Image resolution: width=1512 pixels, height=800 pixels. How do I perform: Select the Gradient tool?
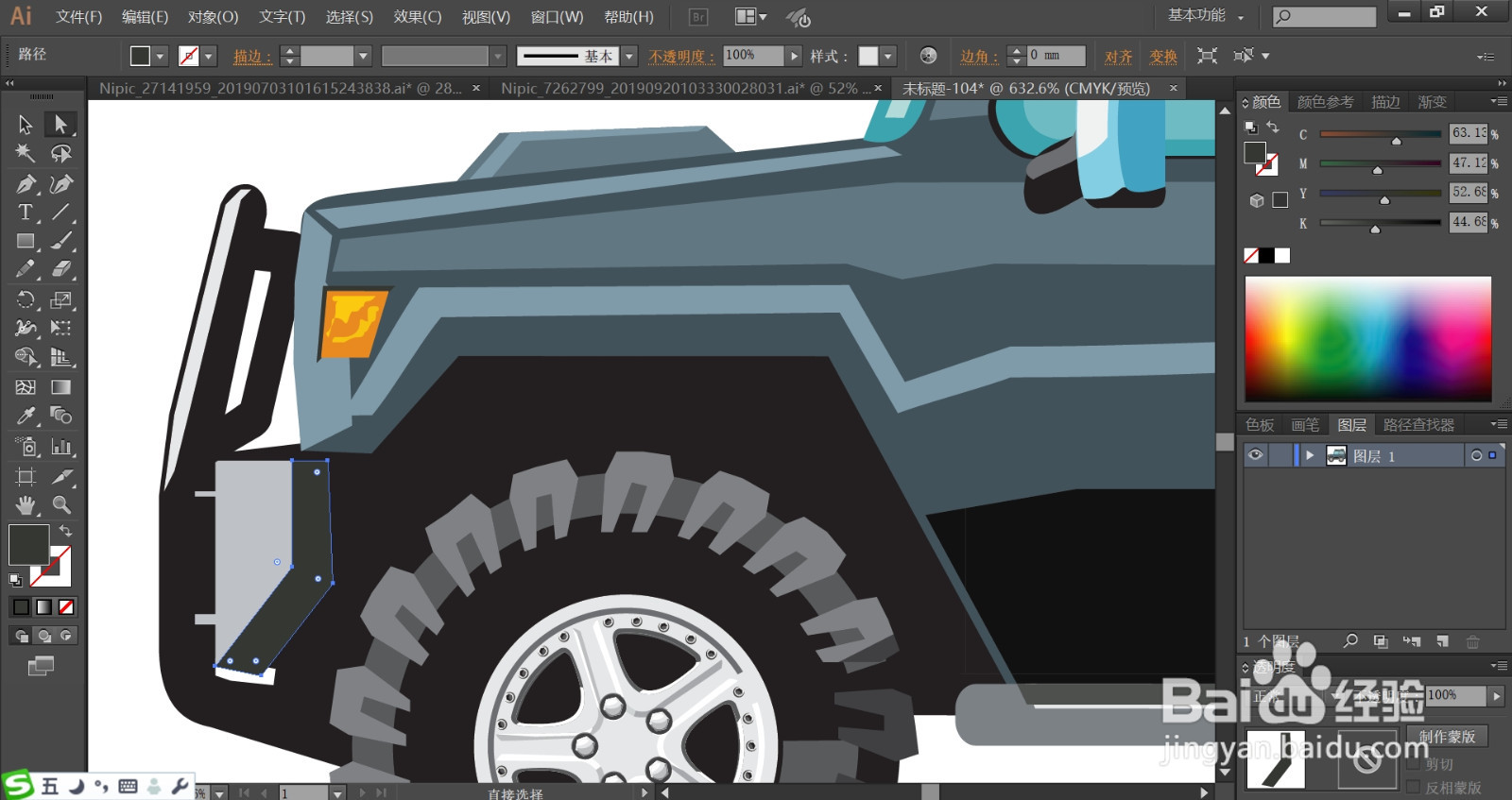pyautogui.click(x=60, y=387)
